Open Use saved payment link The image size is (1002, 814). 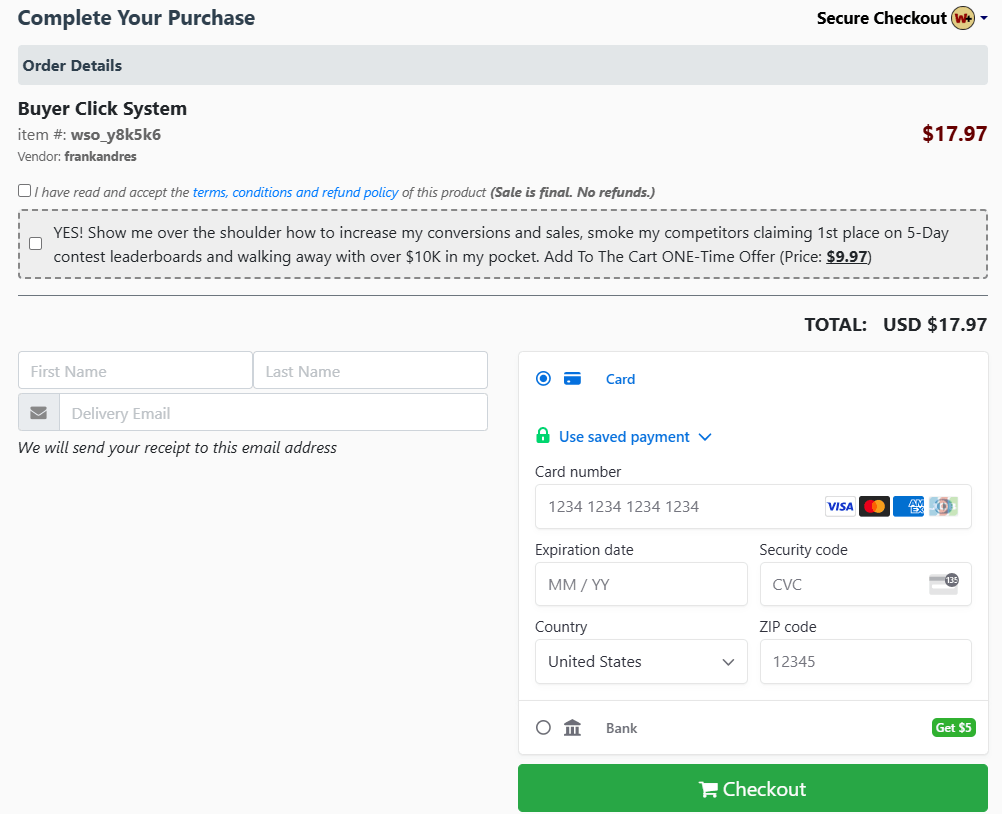click(624, 437)
